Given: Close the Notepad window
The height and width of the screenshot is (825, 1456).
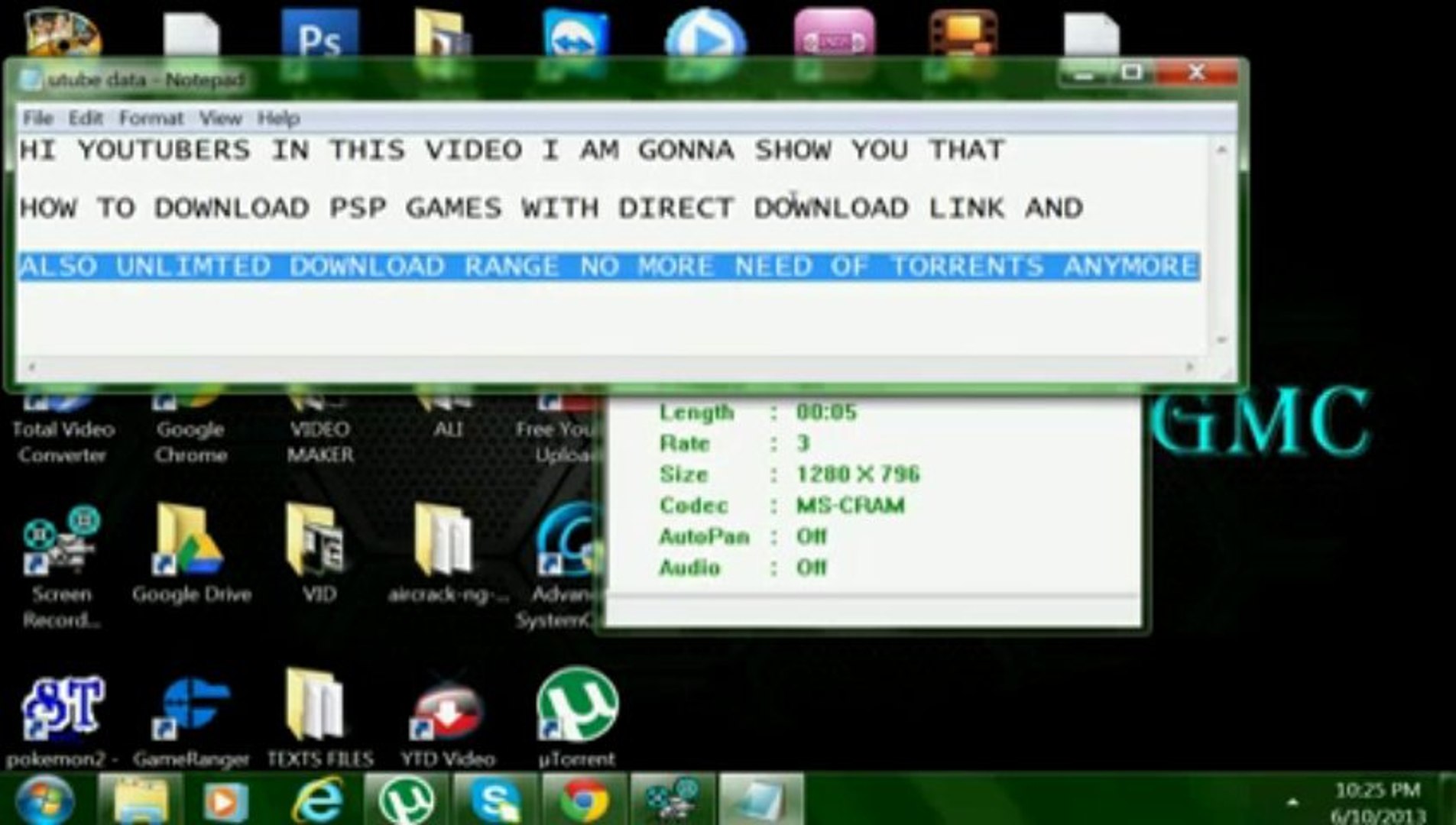Looking at the screenshot, I should tap(1197, 73).
